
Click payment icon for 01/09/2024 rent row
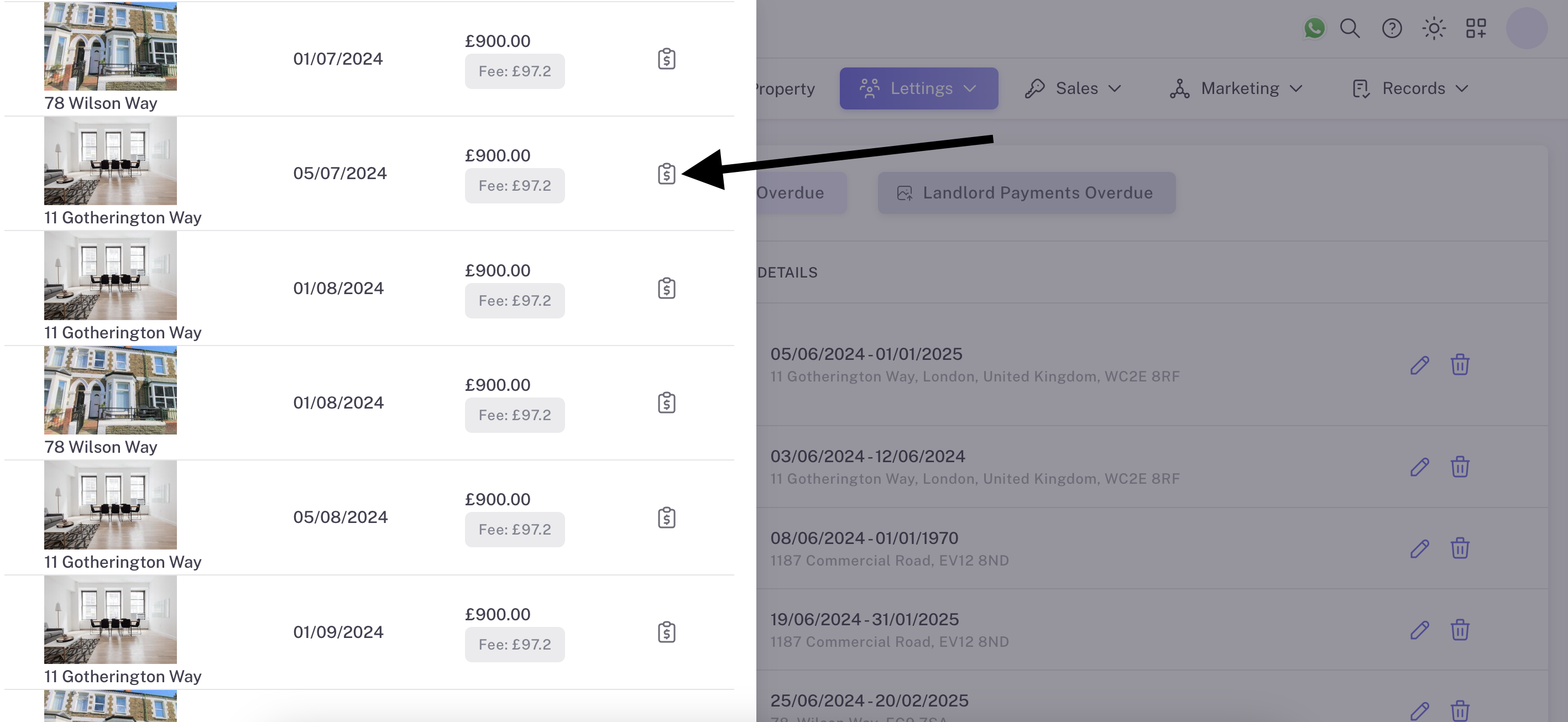(667, 632)
